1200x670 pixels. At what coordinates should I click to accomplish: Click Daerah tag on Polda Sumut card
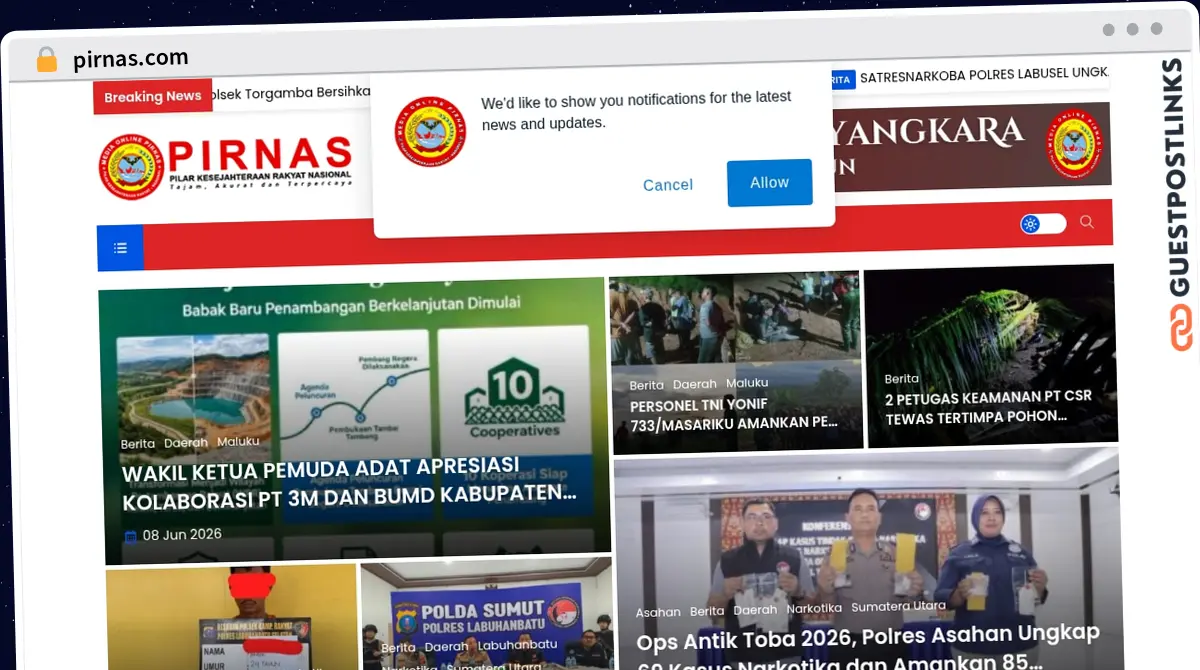[446, 647]
